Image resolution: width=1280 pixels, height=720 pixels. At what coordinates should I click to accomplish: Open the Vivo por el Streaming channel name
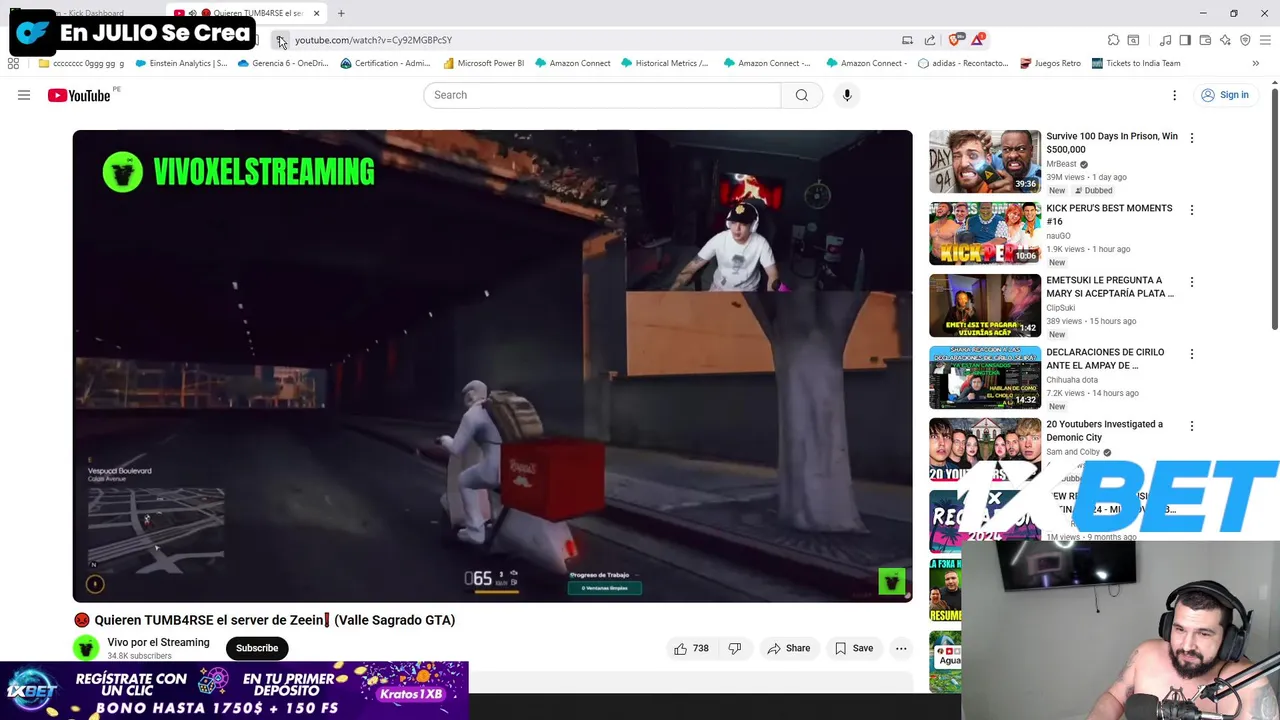pos(158,642)
